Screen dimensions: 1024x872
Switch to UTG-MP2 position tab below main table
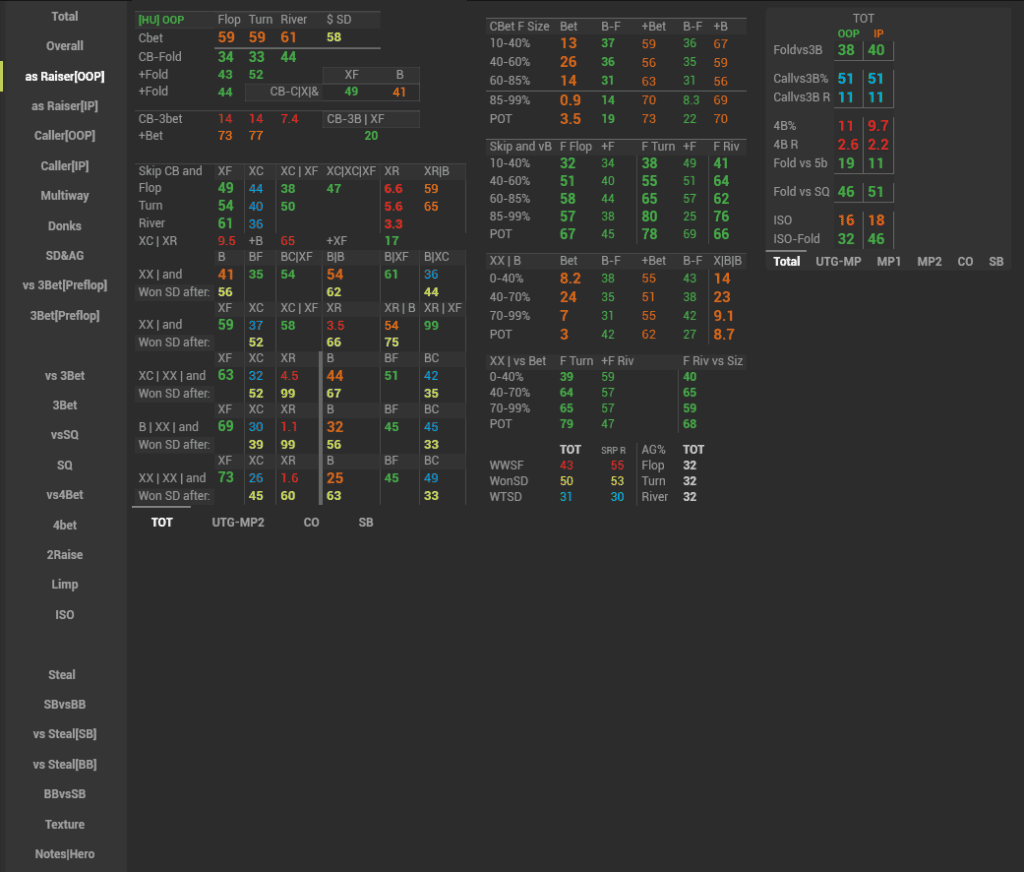point(237,522)
